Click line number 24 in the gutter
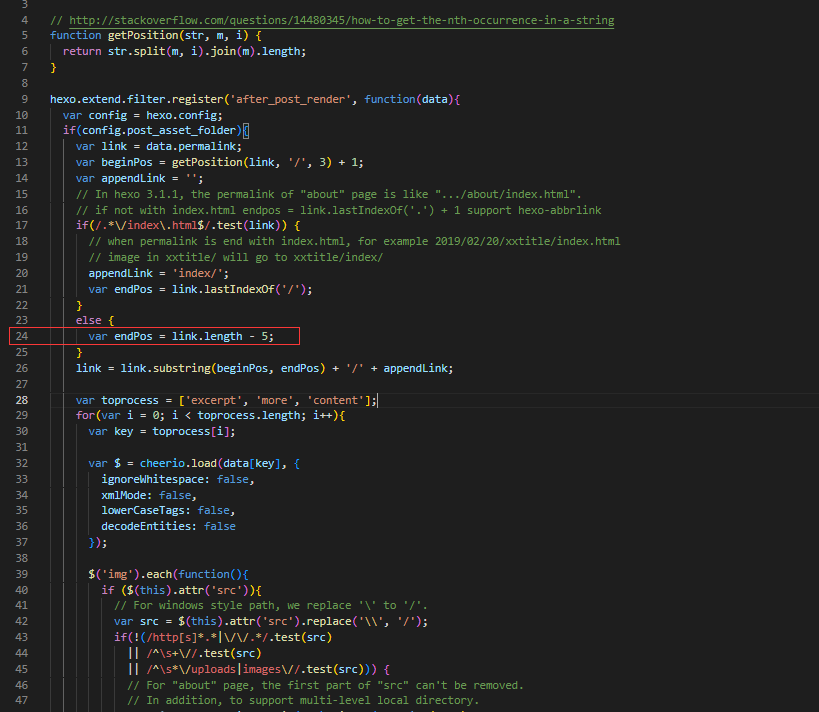819x712 pixels. coord(21,336)
